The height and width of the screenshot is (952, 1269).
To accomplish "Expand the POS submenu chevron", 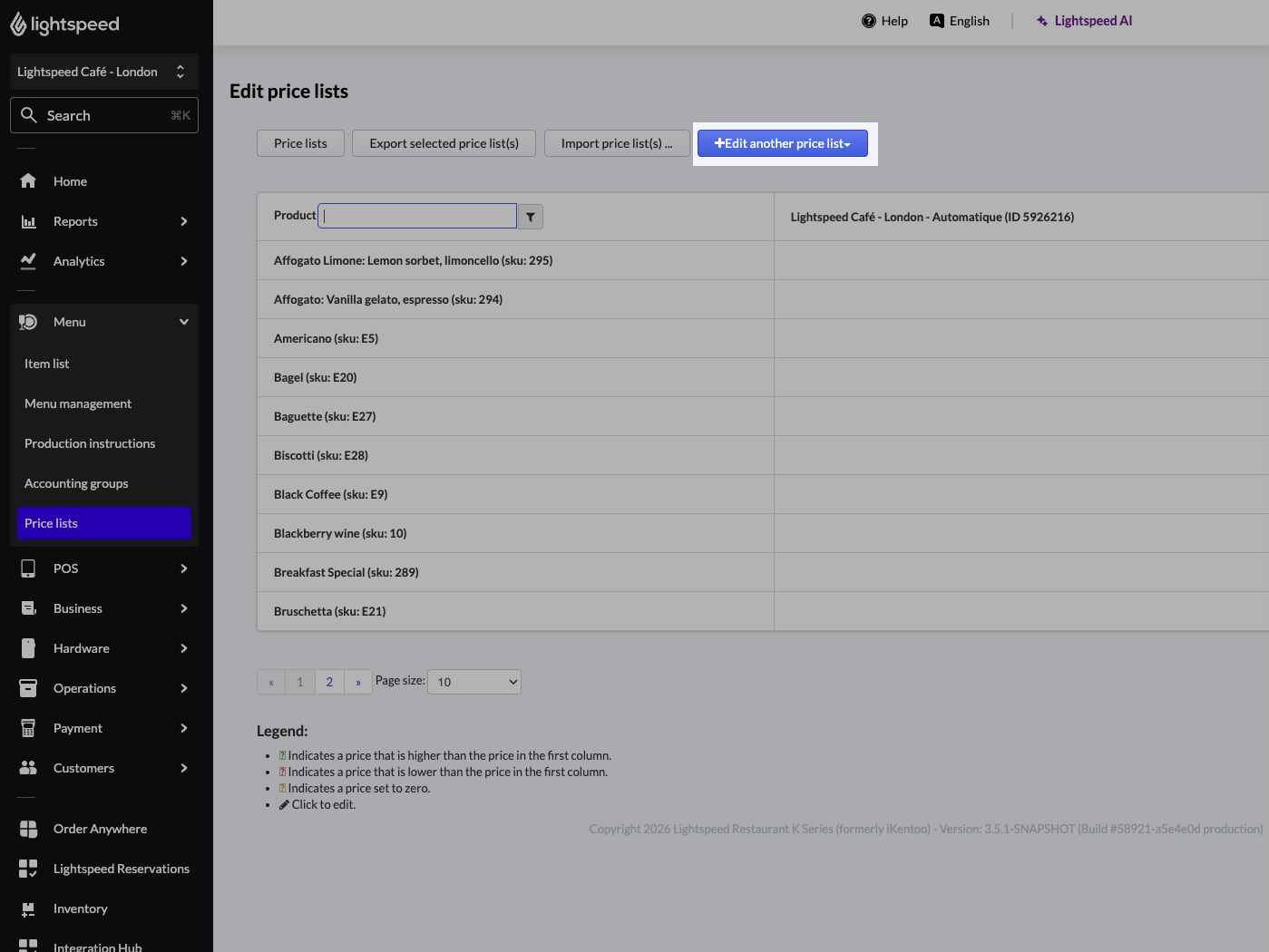I will click(x=184, y=568).
